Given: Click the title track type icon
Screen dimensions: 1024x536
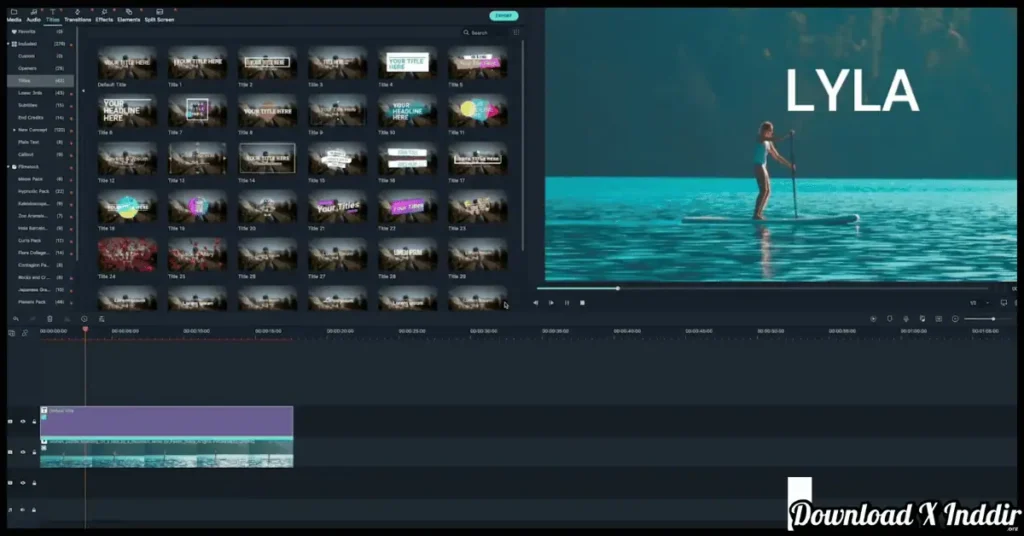Looking at the screenshot, I should tap(10, 422).
